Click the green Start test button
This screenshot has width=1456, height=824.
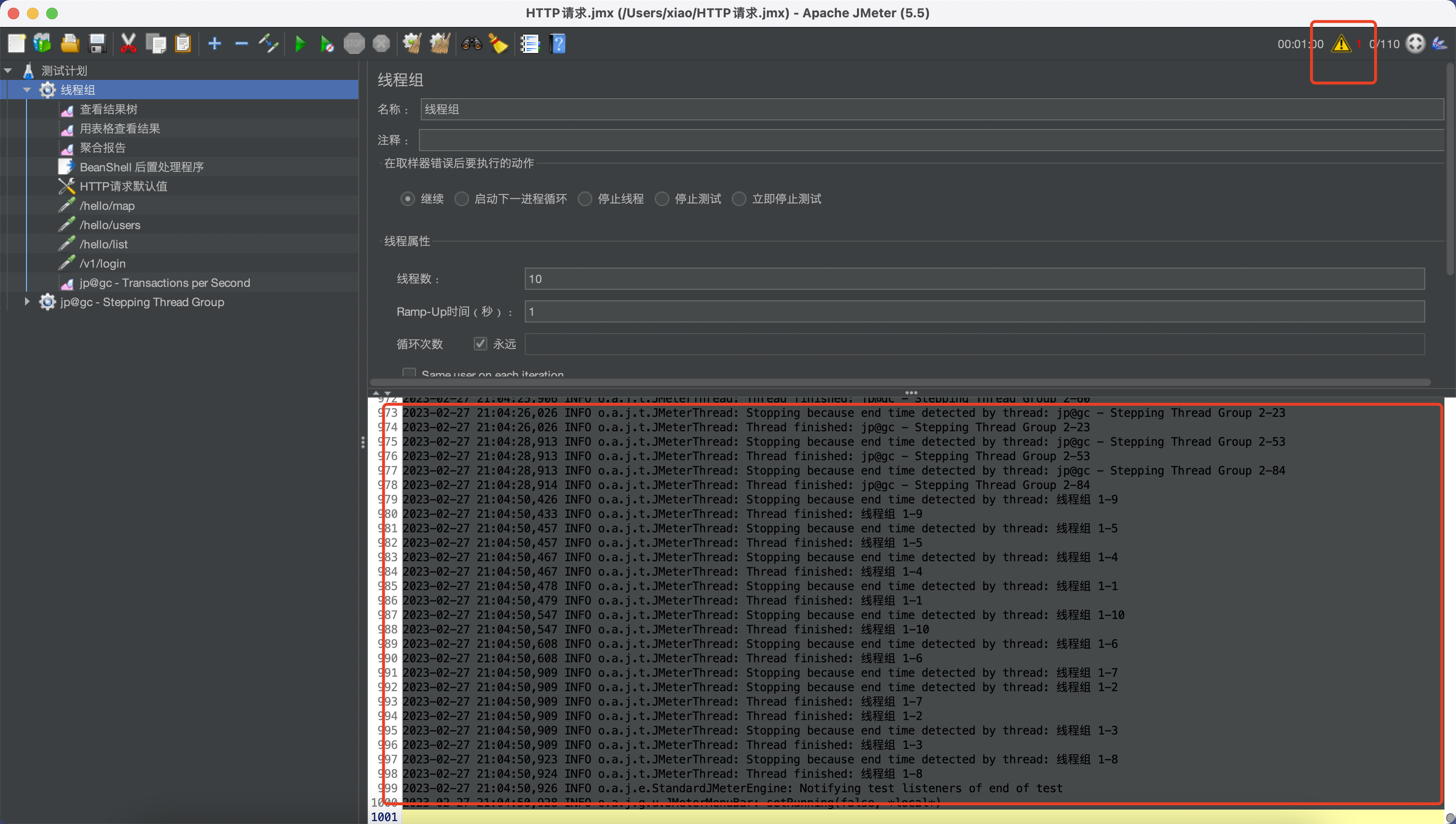click(x=300, y=44)
